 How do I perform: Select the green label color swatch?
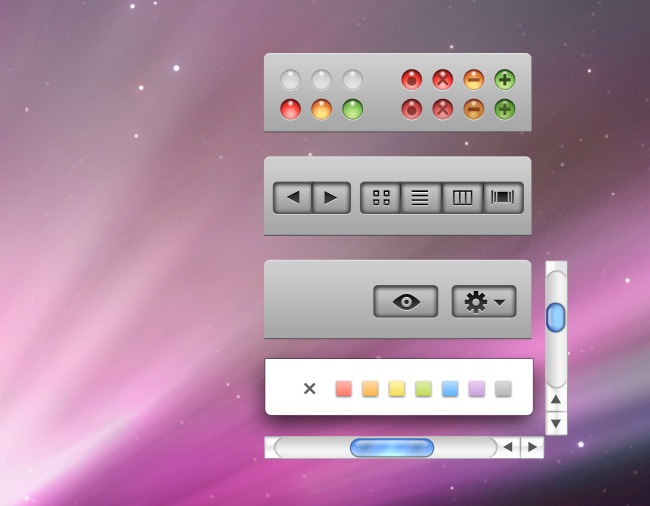[x=423, y=389]
